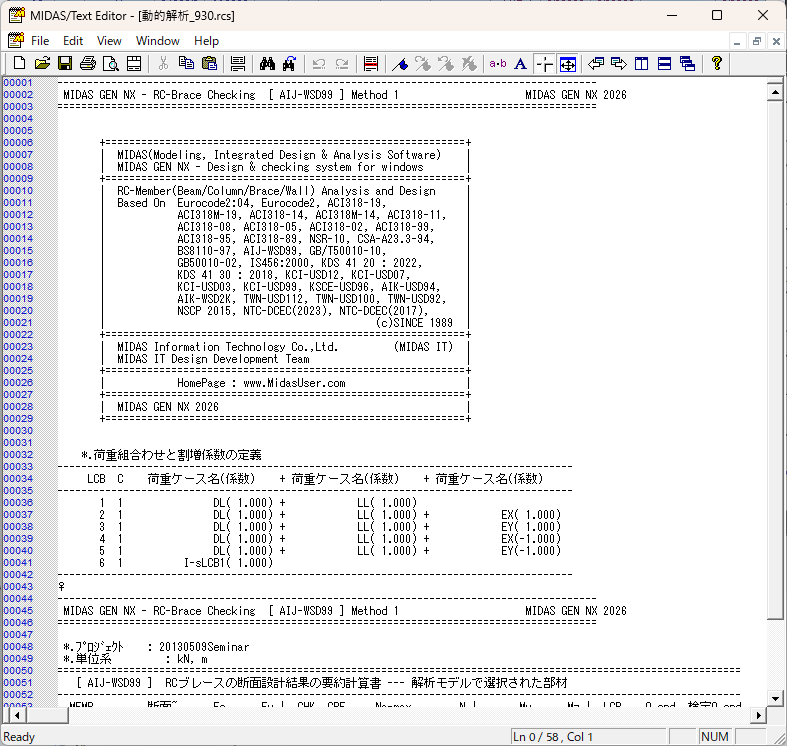Viewport: 787px width, 746px height.
Task: Toggle the crosshair cursor icon
Action: tap(545, 64)
